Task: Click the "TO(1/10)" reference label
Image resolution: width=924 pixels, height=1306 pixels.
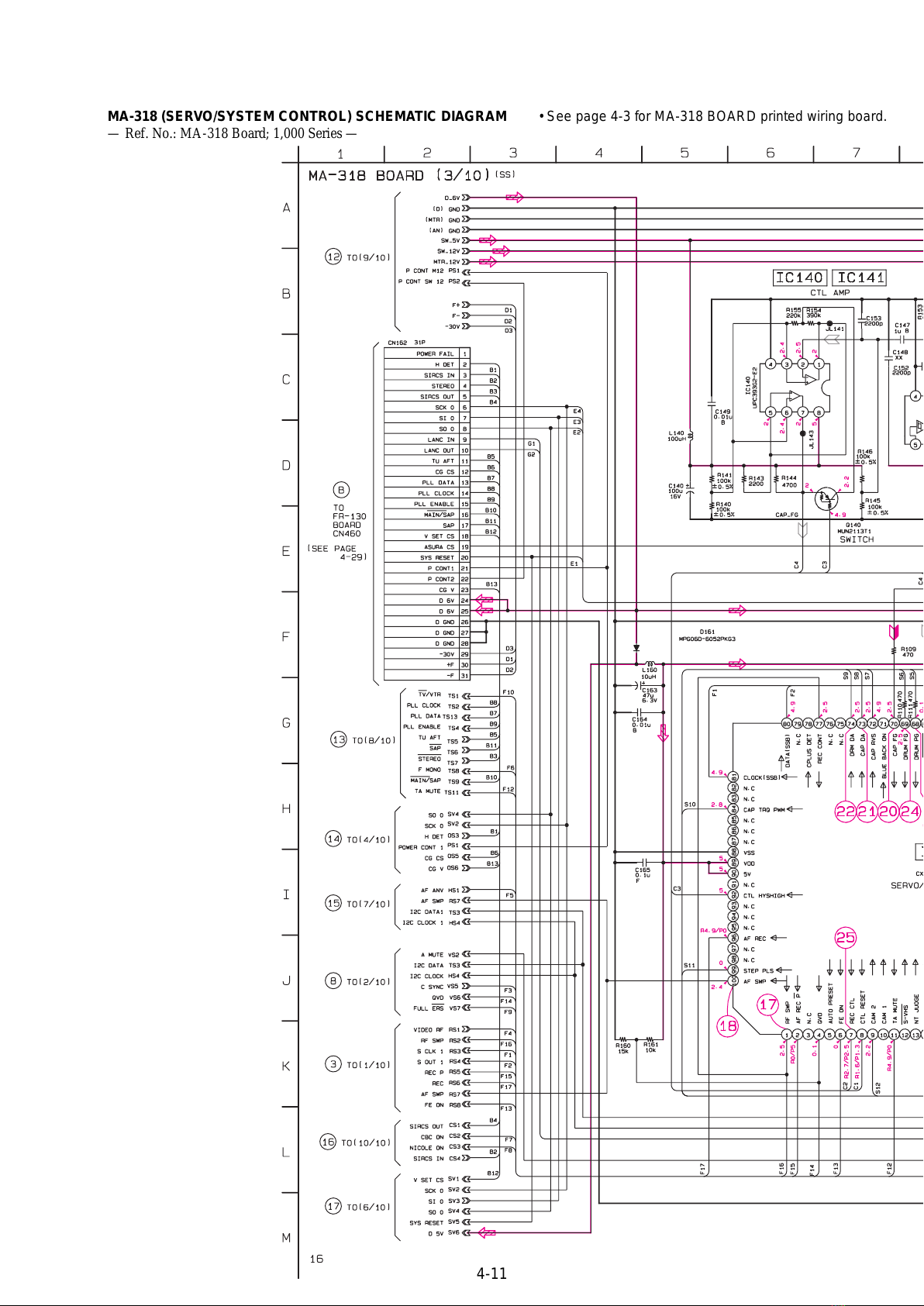Action: click(x=368, y=1065)
